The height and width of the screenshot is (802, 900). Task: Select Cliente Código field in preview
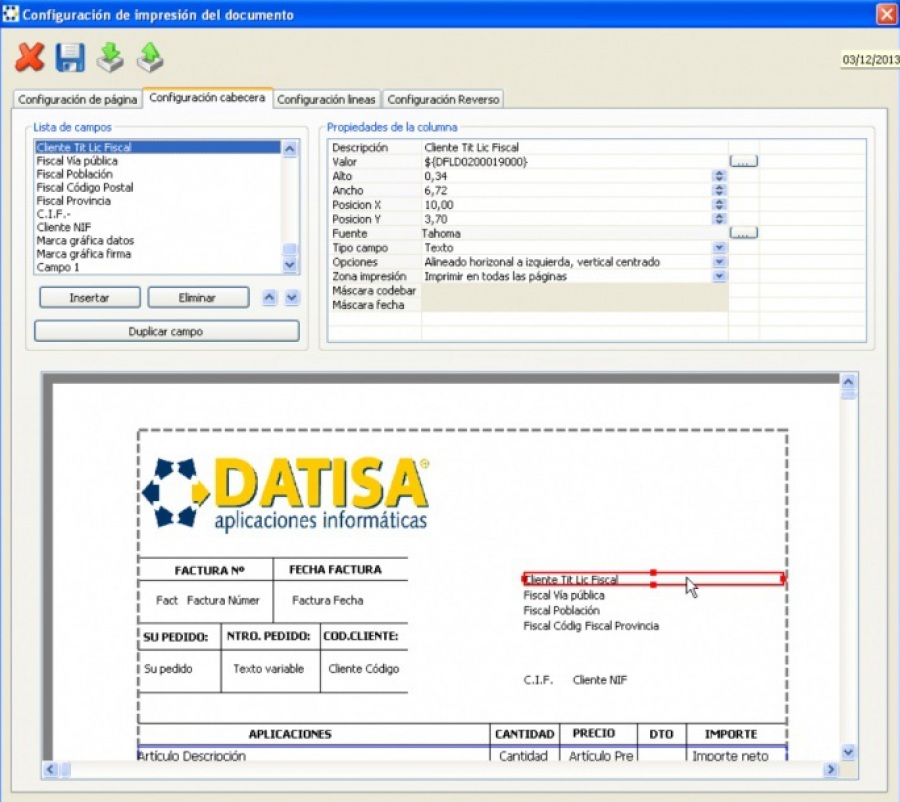(363, 669)
